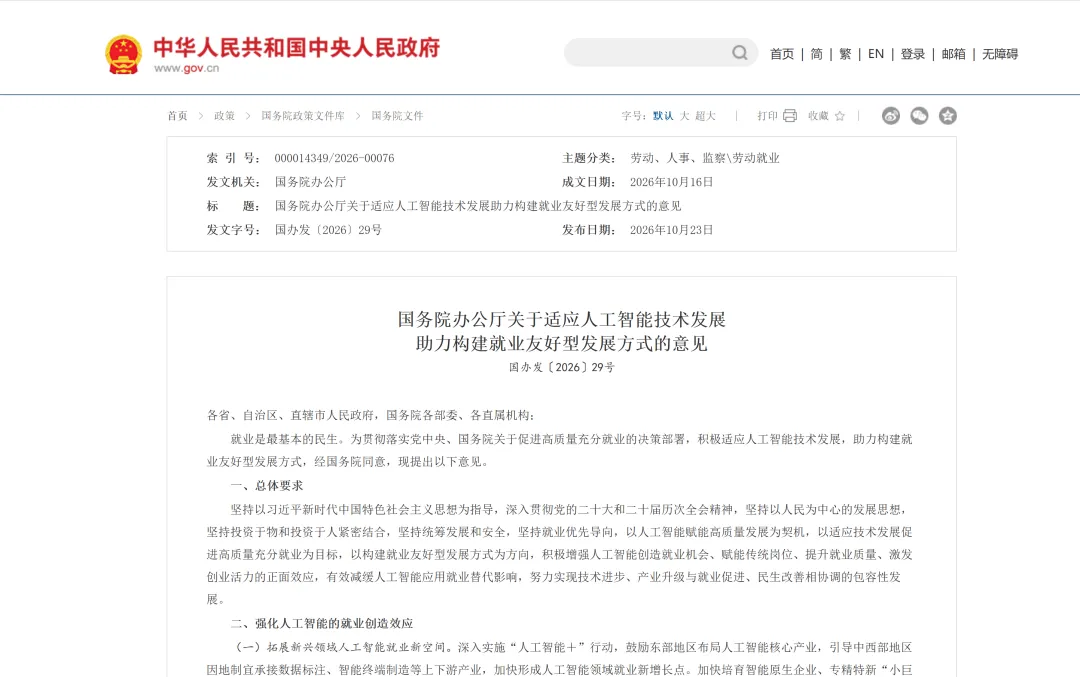Open the 邮箱 mailbox link
The width and height of the screenshot is (1080, 677).
point(953,54)
